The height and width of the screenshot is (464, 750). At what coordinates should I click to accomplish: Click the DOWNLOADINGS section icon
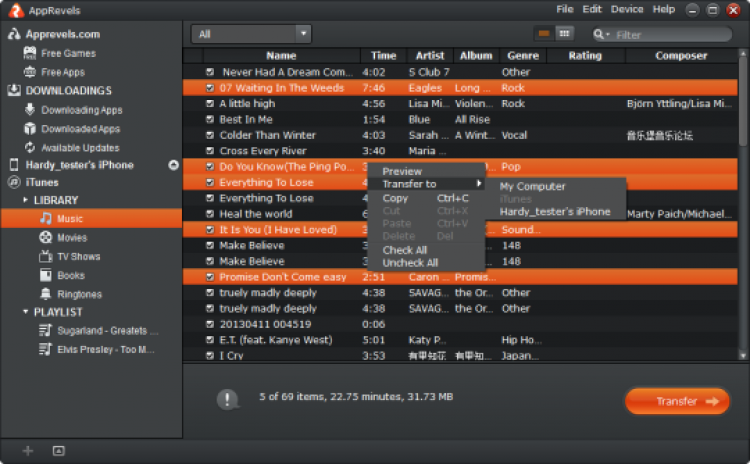coord(14,90)
